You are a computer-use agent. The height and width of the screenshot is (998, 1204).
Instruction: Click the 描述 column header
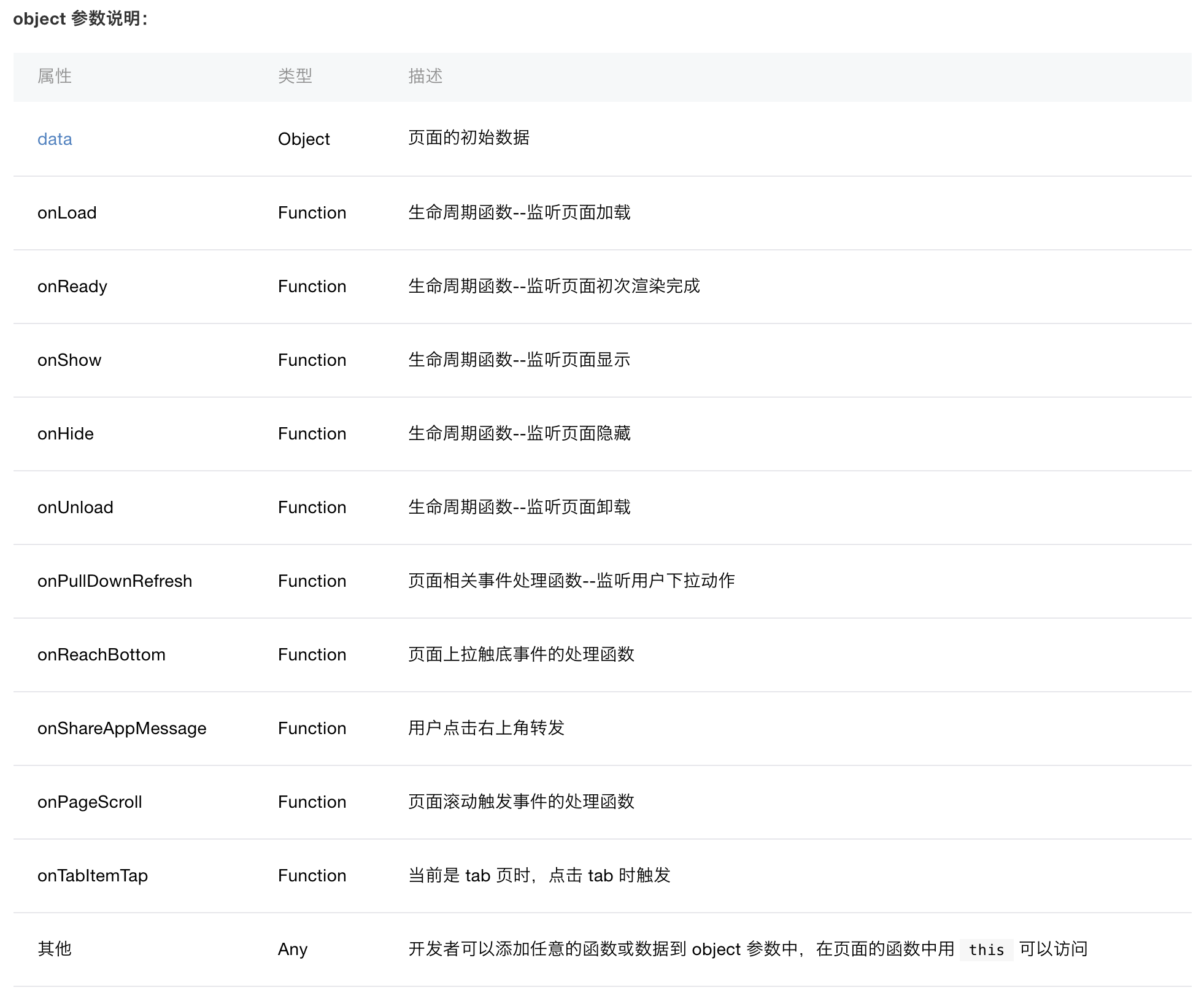[425, 76]
